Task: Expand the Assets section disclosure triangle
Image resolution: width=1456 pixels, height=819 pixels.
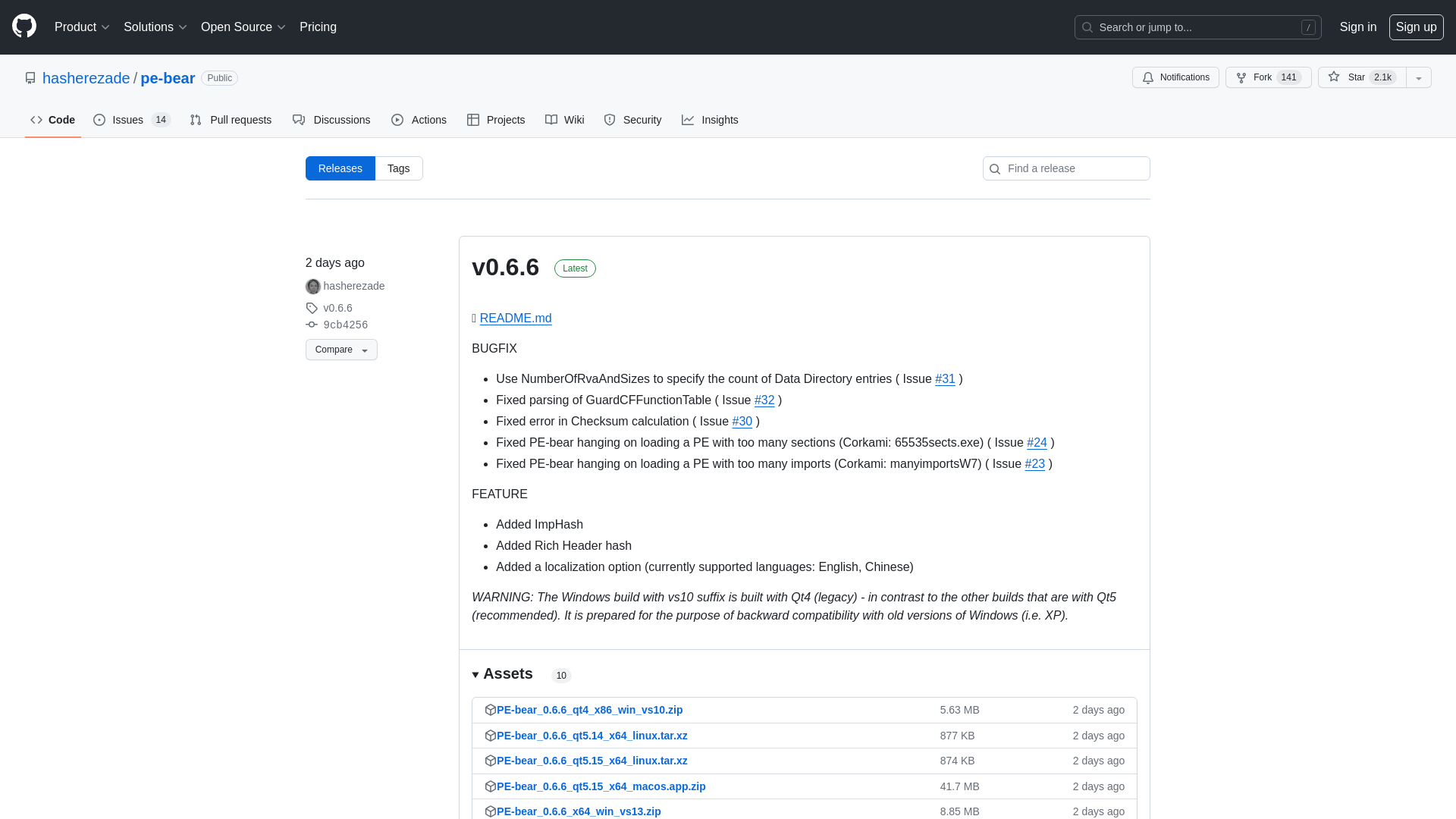Action: click(475, 674)
